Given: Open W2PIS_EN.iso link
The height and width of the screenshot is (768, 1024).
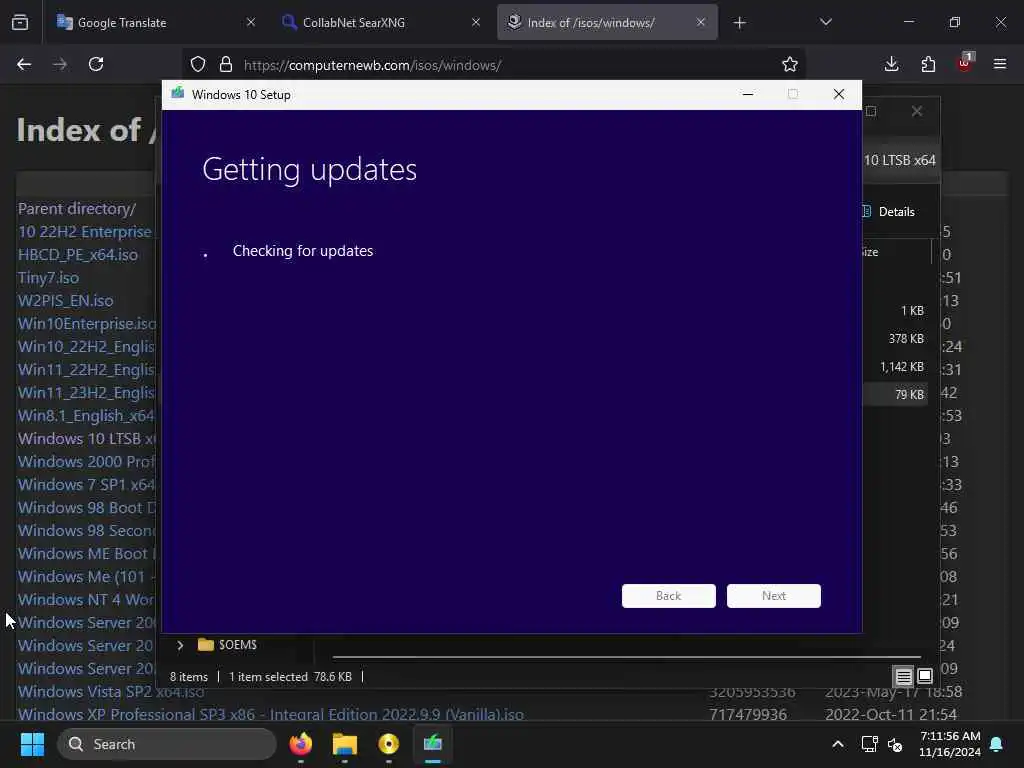Looking at the screenshot, I should click(65, 300).
